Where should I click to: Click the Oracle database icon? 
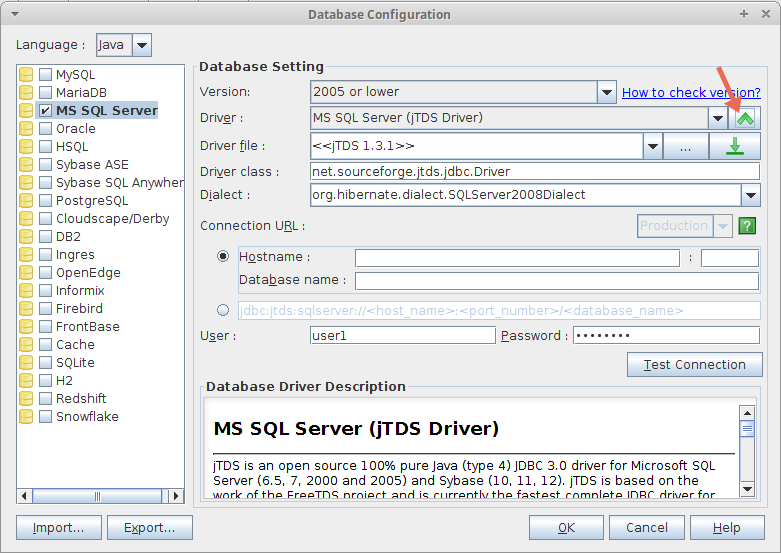(26, 129)
